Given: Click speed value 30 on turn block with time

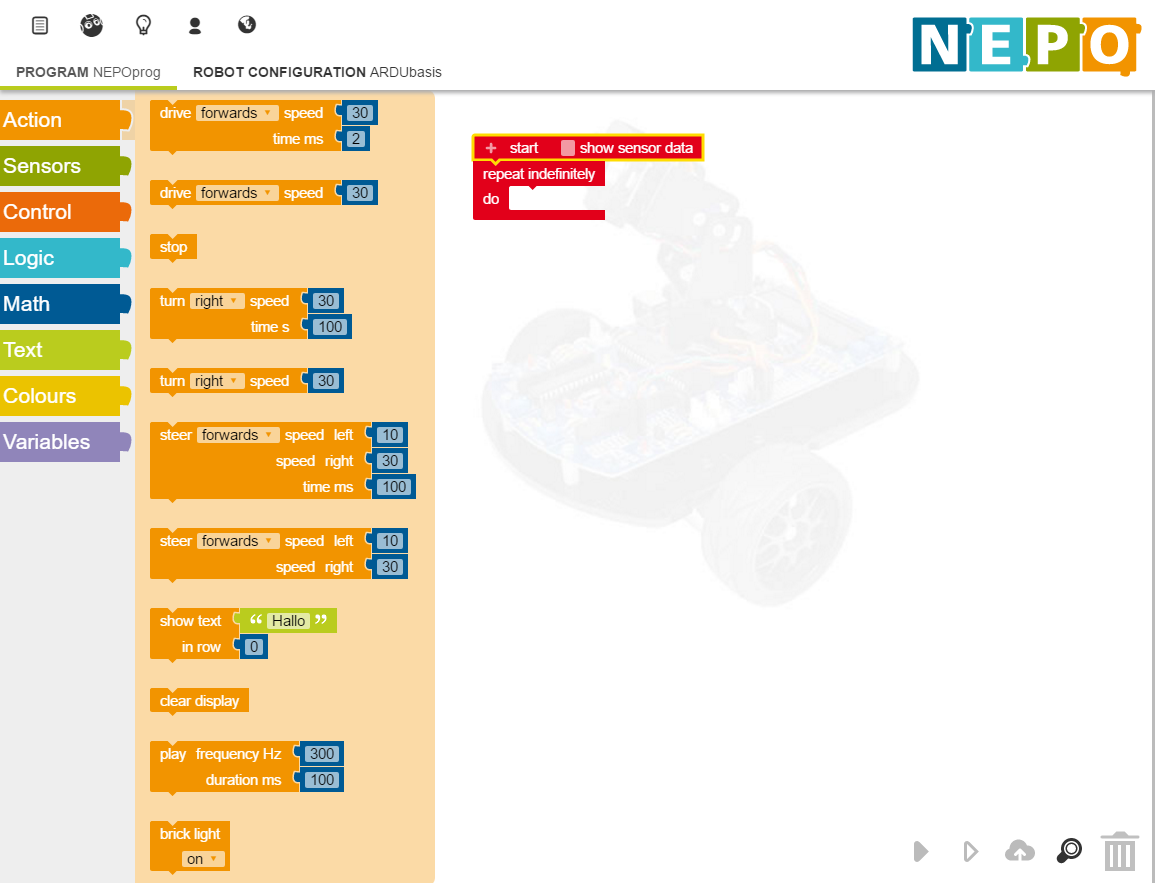Looking at the screenshot, I should click(326, 300).
